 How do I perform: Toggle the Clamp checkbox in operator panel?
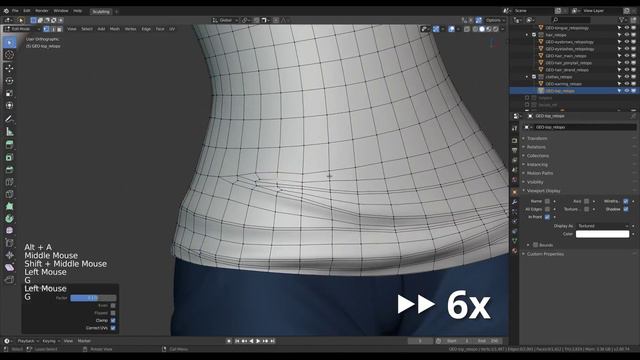click(x=113, y=320)
